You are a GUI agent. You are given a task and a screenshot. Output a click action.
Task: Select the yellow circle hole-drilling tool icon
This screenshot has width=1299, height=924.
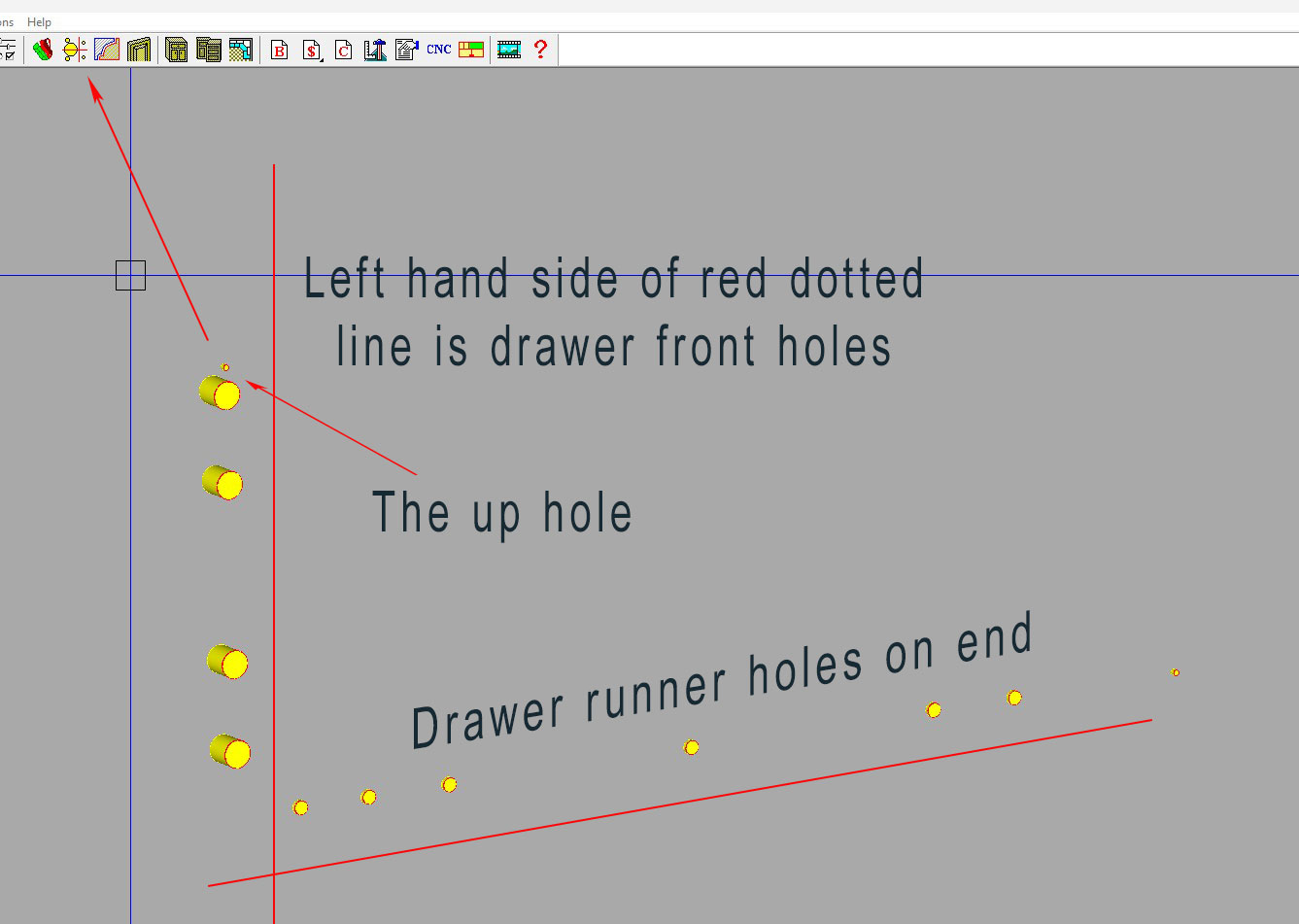(75, 50)
